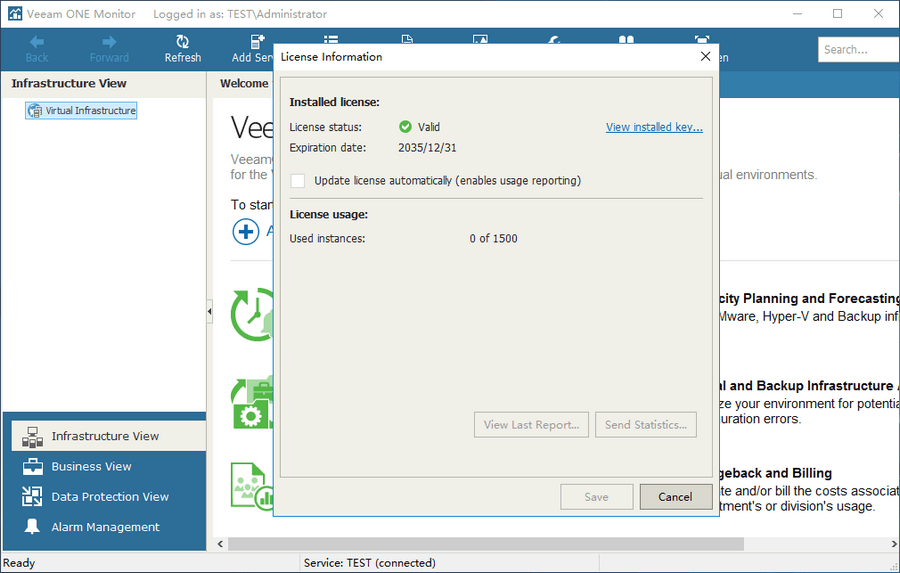
Task: Click the Search input field
Action: (x=859, y=49)
